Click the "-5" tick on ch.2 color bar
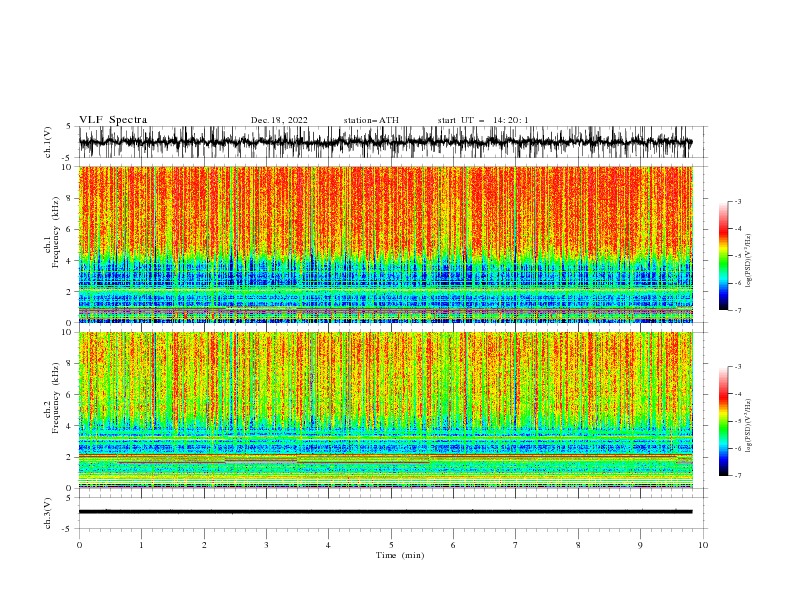This screenshot has width=792, height=612. coord(737,422)
